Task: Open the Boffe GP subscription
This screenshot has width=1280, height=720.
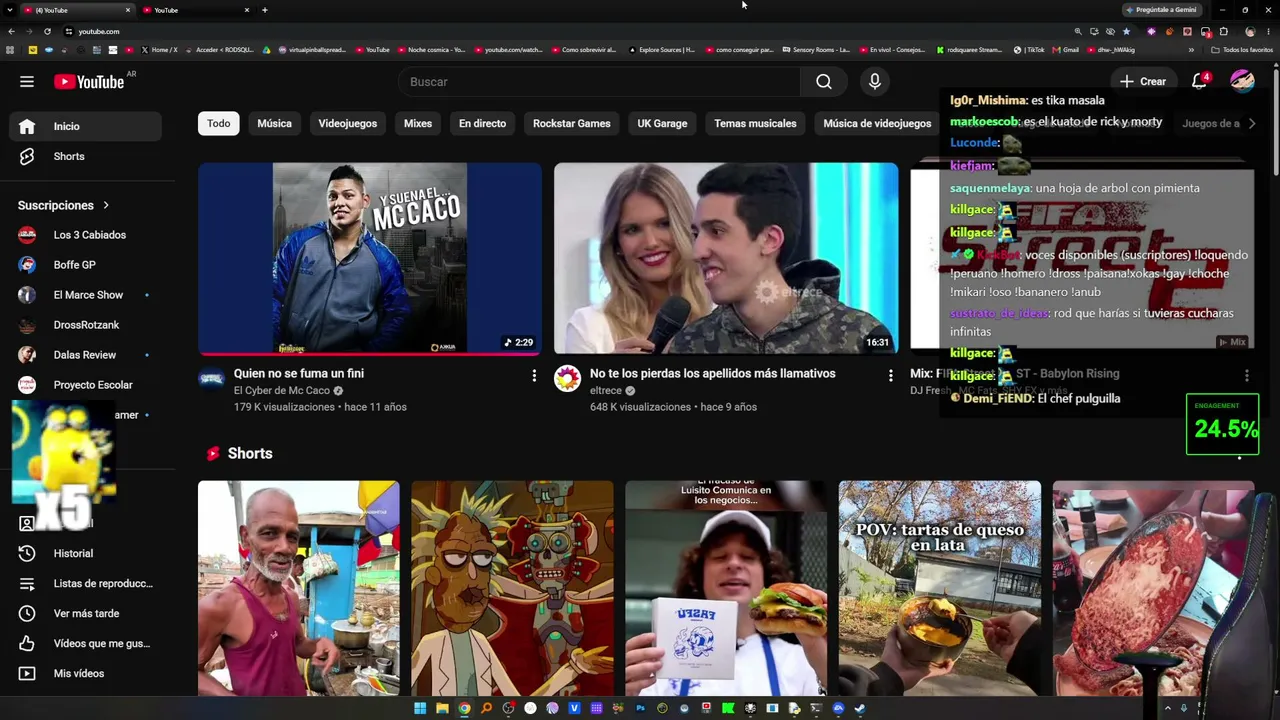Action: pos(85,266)
